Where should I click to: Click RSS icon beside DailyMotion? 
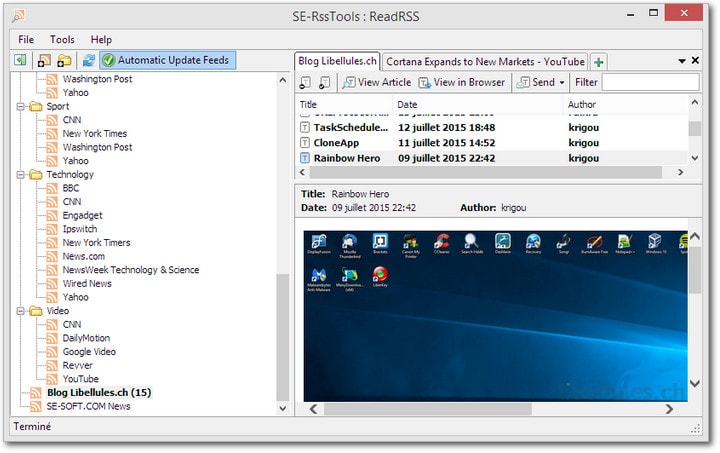[52, 338]
